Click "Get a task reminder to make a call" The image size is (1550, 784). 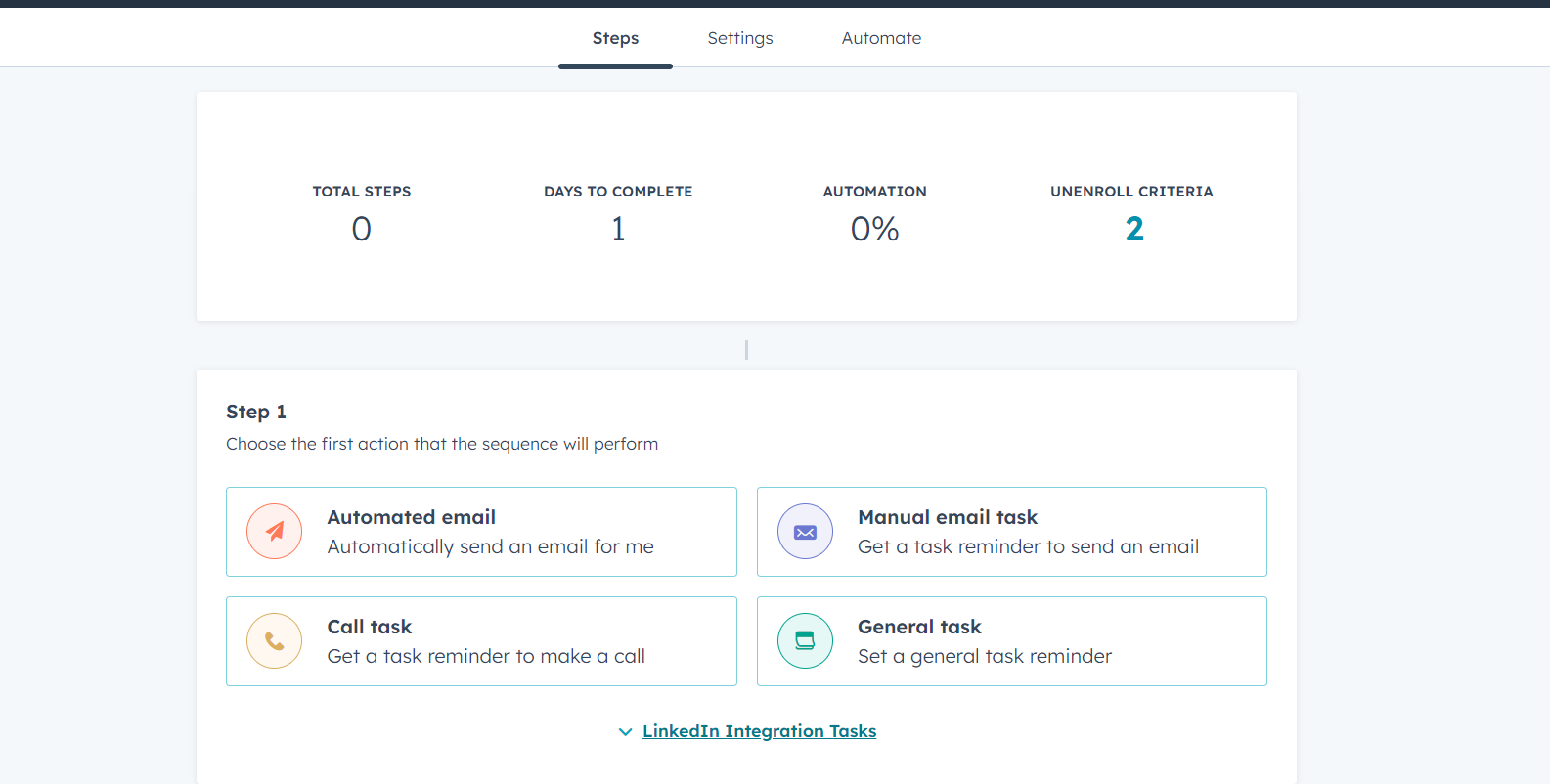coord(486,657)
